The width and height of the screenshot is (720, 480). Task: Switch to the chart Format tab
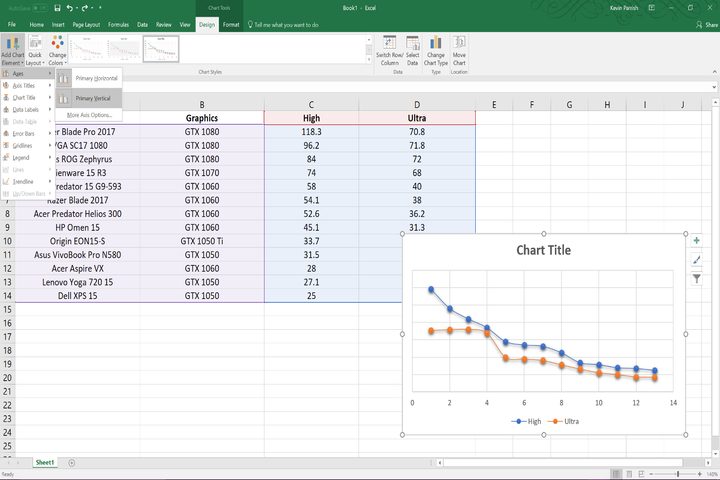point(231,25)
